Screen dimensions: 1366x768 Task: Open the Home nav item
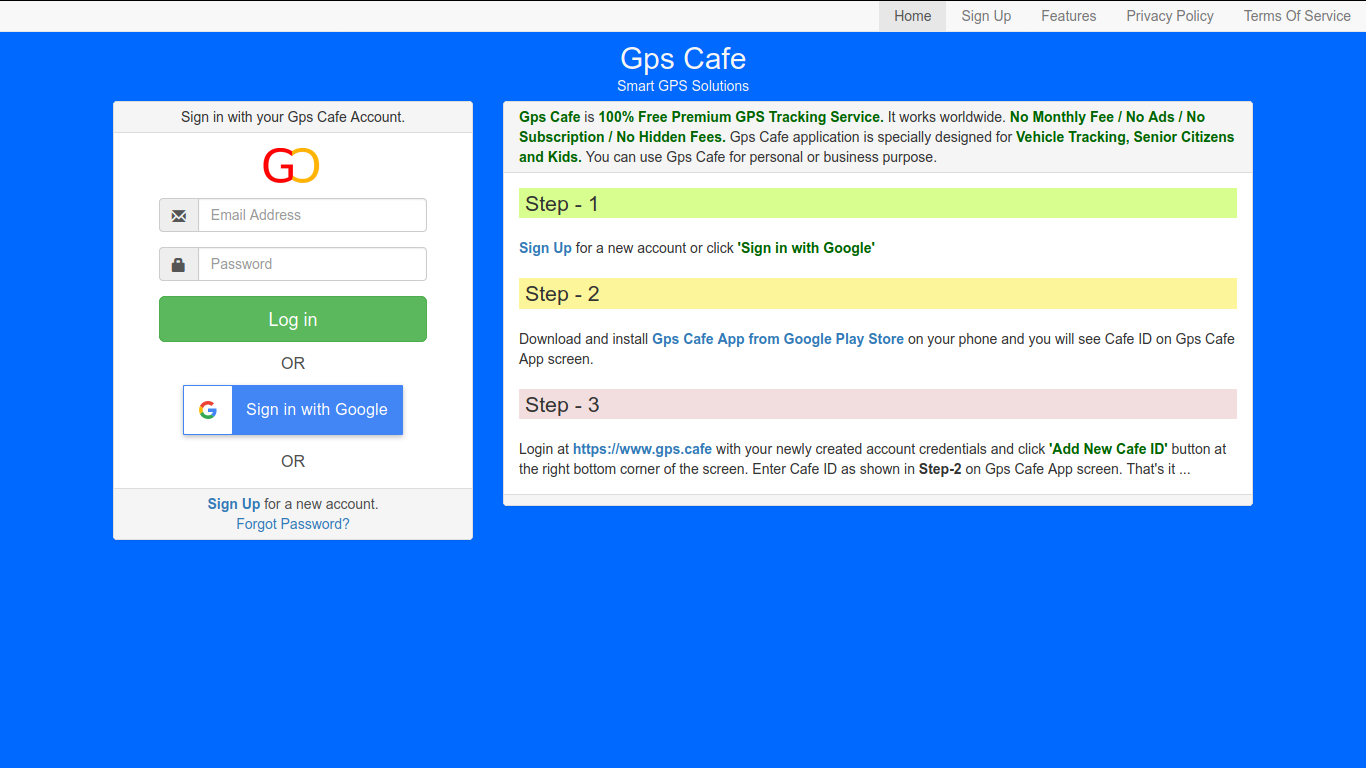click(x=912, y=16)
